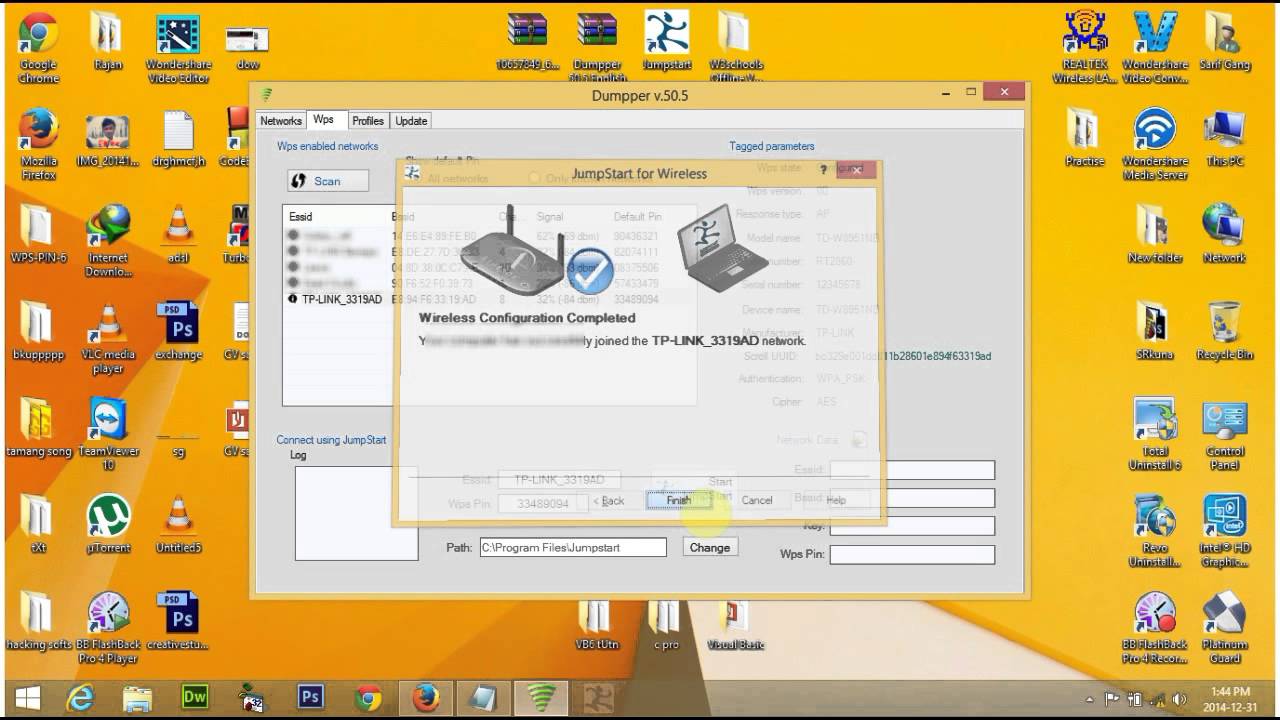Open Intel HD Graphics desktop icon

tap(1224, 532)
